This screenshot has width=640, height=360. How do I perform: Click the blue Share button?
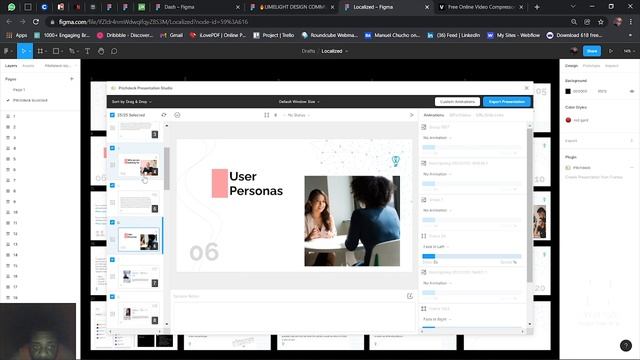click(x=592, y=51)
